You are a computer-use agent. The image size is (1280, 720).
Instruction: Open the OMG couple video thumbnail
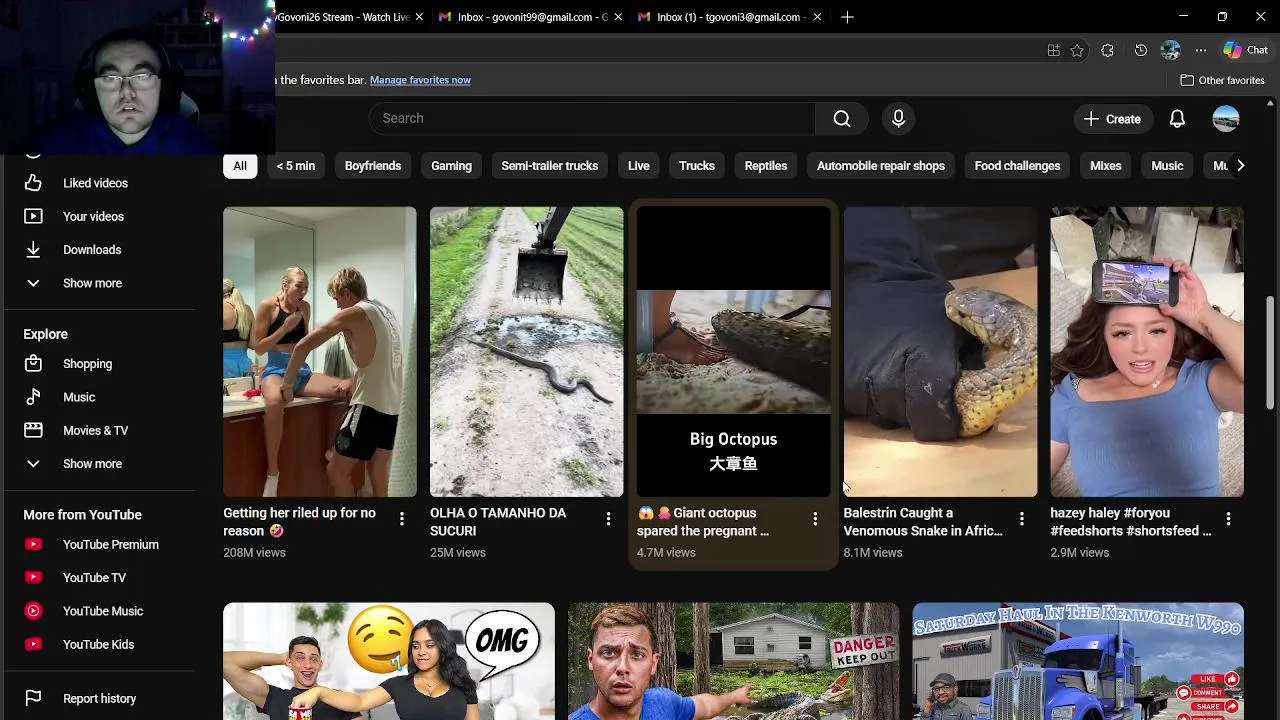coord(389,661)
